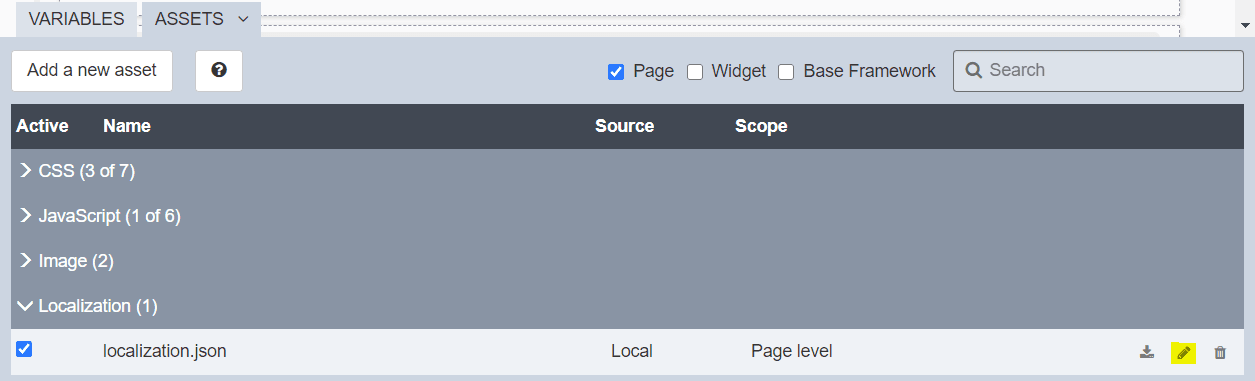The width and height of the screenshot is (1255, 381).
Task: Focus the asset Search field
Action: 1098,71
